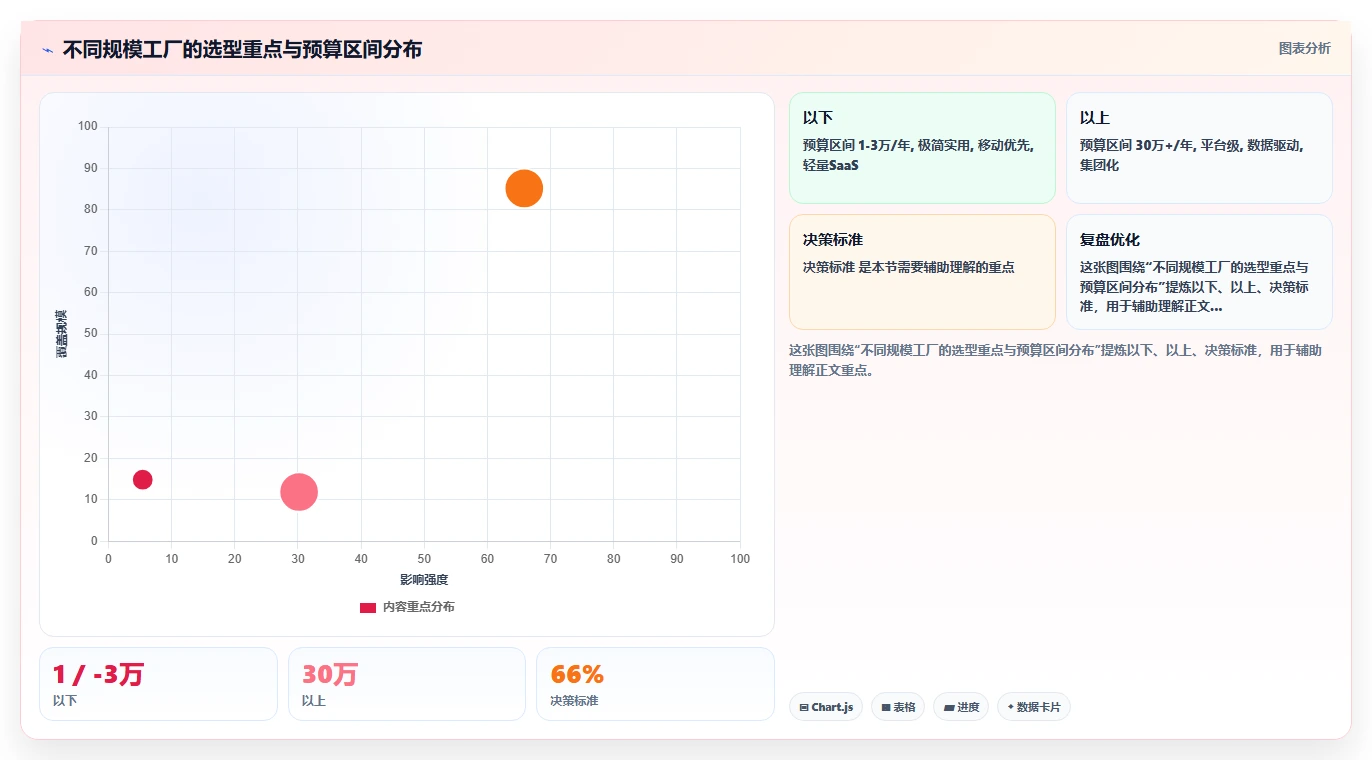Toggle the 内容重点分布 legend swatch
The image size is (1372, 760).
368,607
